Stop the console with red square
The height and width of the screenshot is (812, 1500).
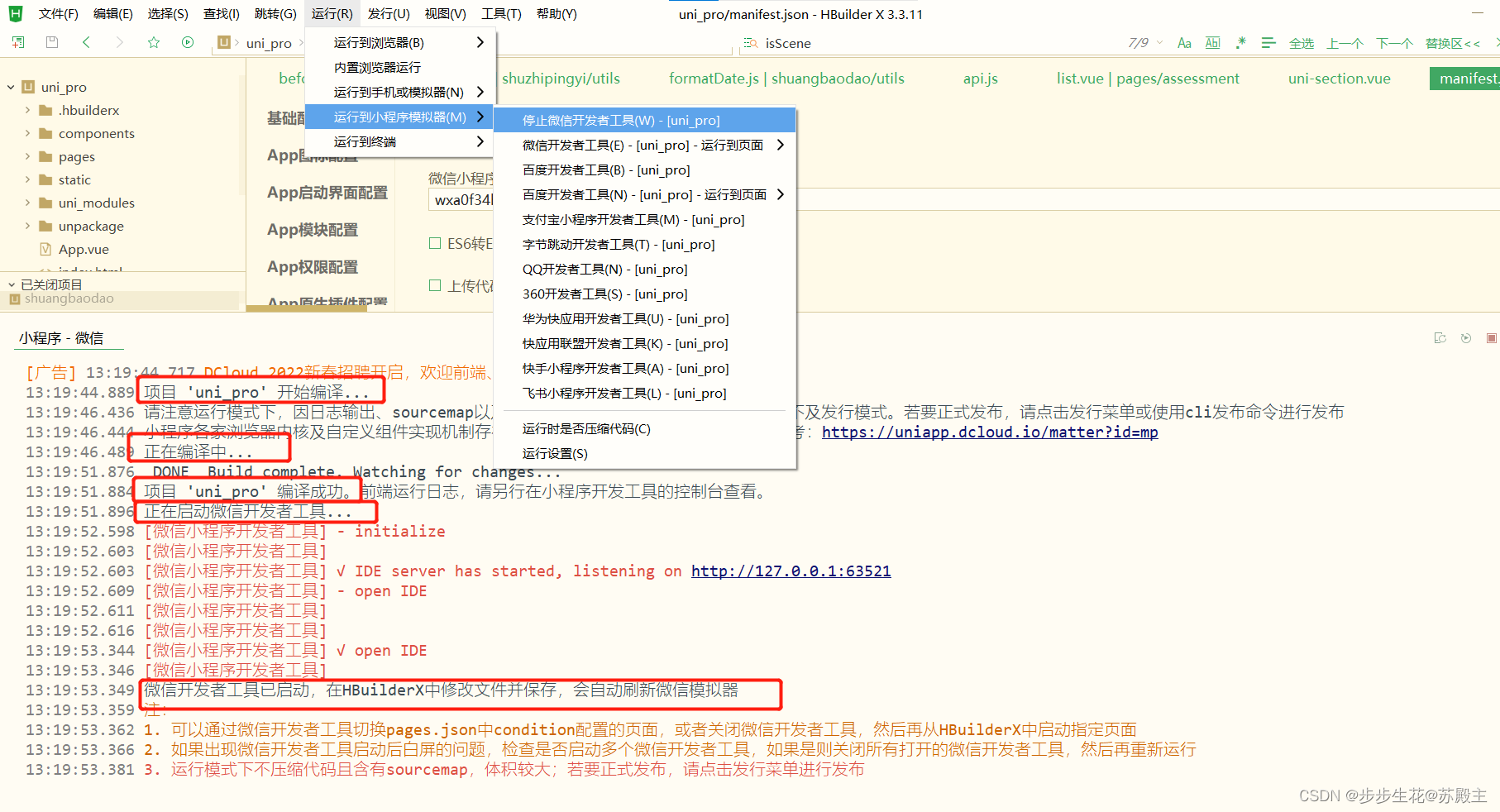pos(1492,338)
